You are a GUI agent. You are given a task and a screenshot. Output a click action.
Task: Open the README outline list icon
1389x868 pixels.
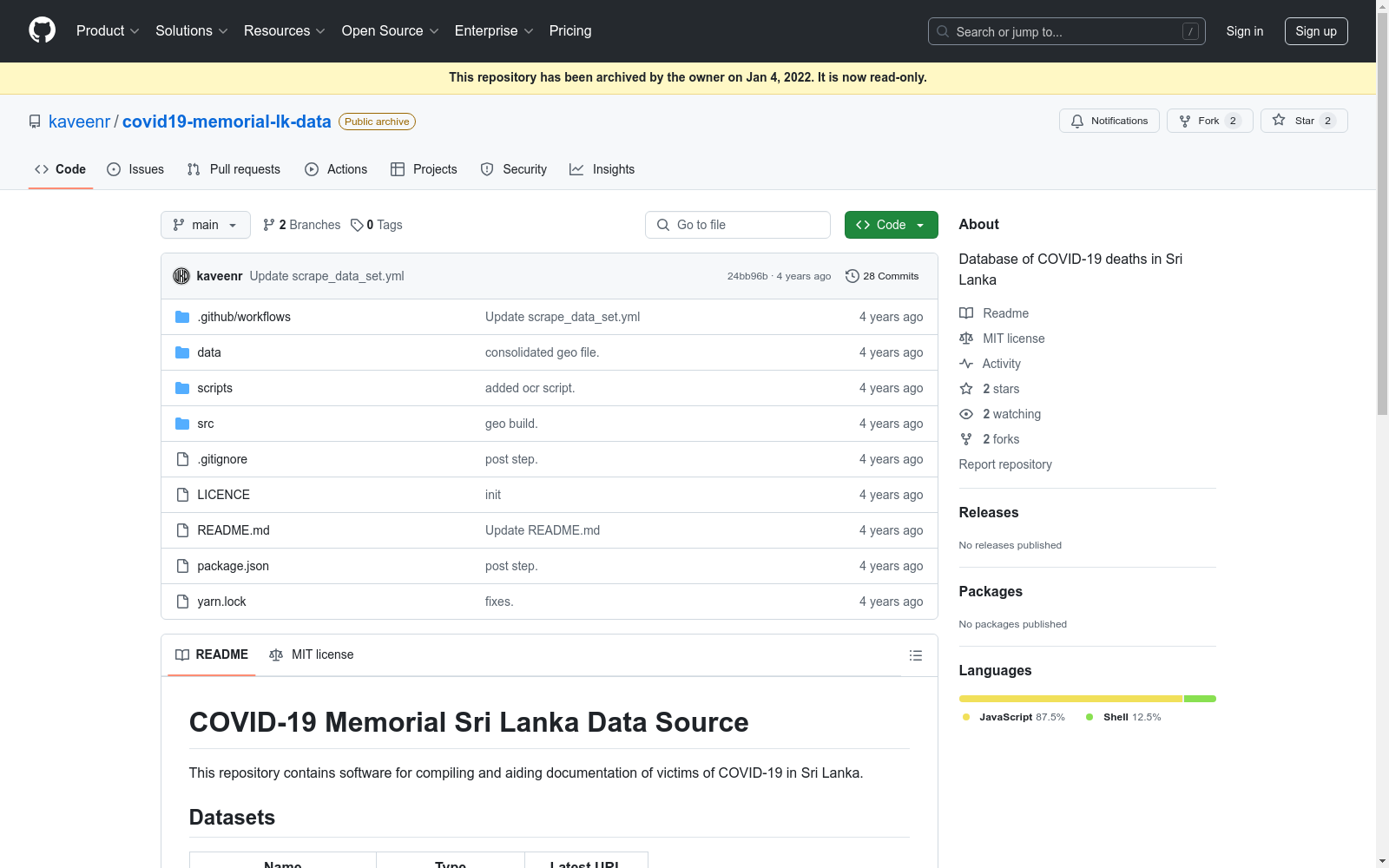916,655
